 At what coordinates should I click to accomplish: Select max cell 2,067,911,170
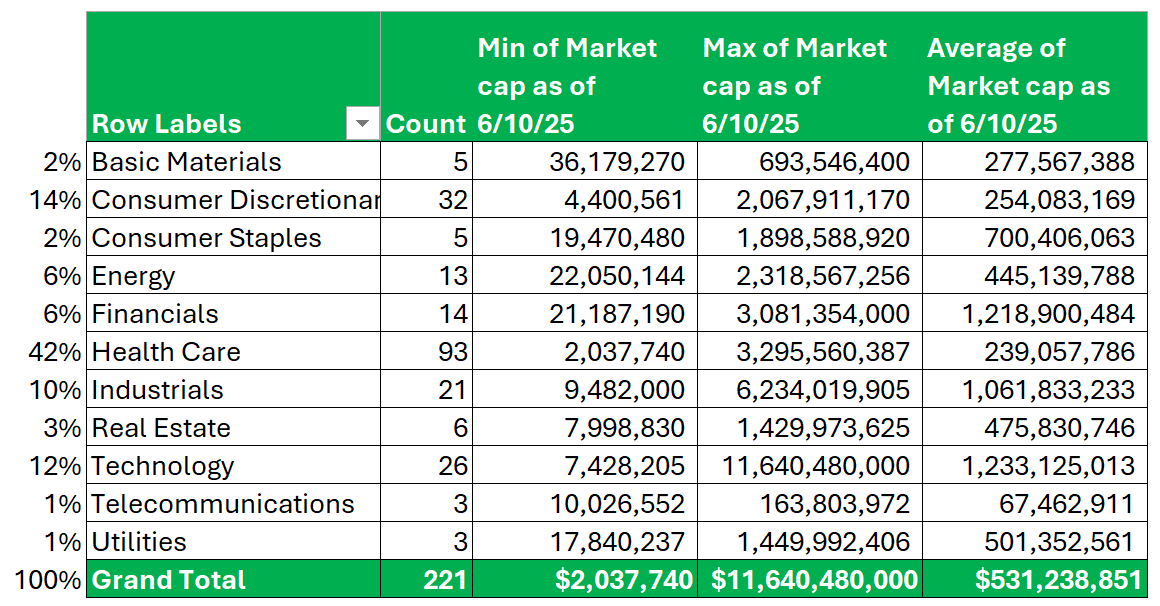pyautogui.click(x=809, y=199)
